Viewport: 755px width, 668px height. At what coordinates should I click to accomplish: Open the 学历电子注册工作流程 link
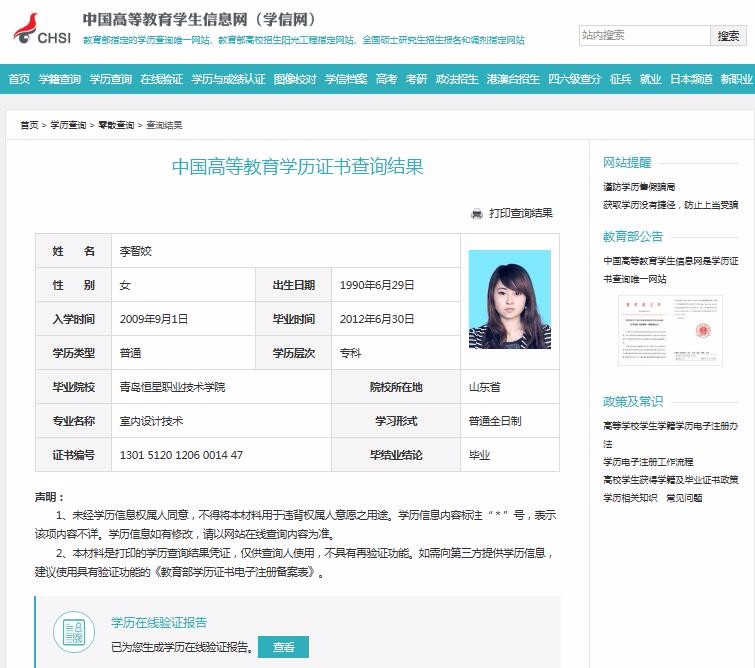click(648, 462)
